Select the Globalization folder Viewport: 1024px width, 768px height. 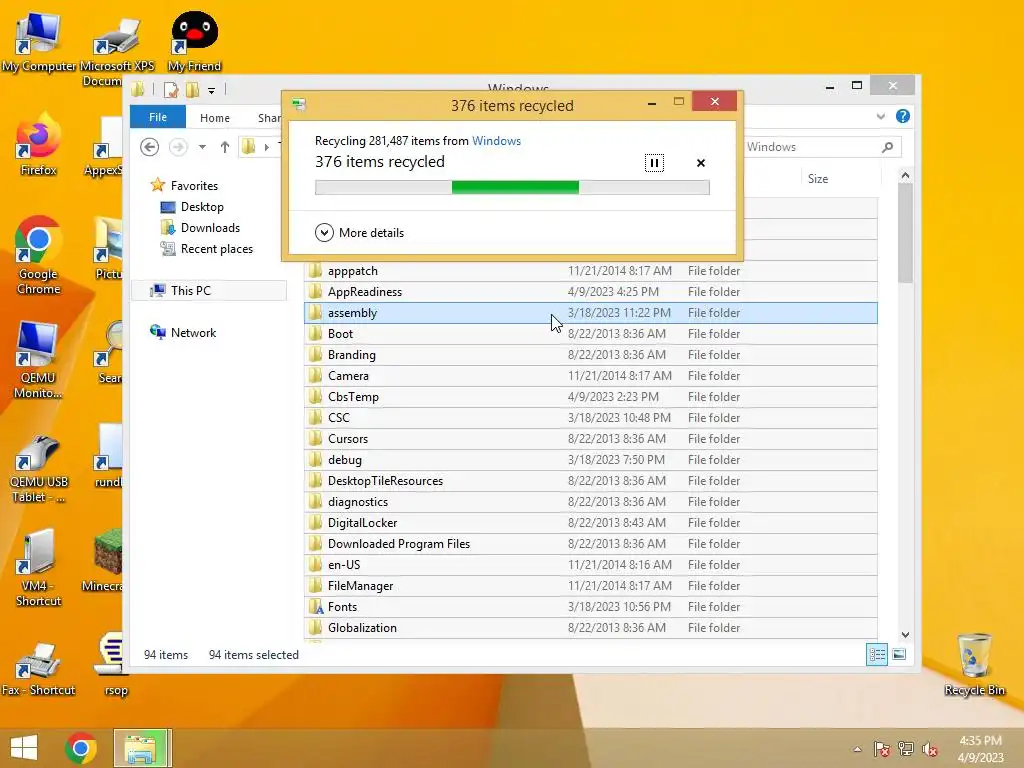(x=590, y=628)
